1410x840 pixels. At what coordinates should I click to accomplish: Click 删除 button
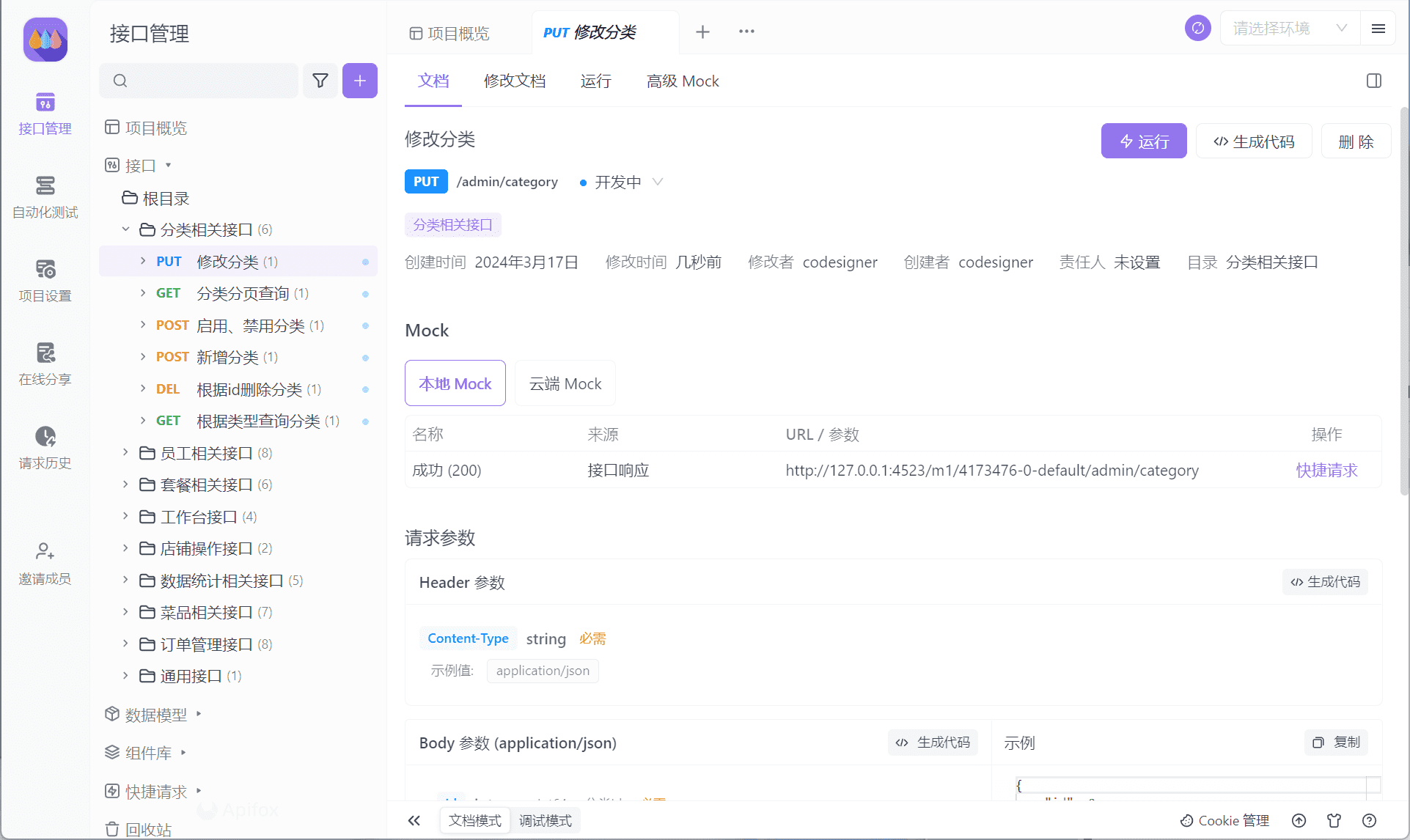(1356, 141)
